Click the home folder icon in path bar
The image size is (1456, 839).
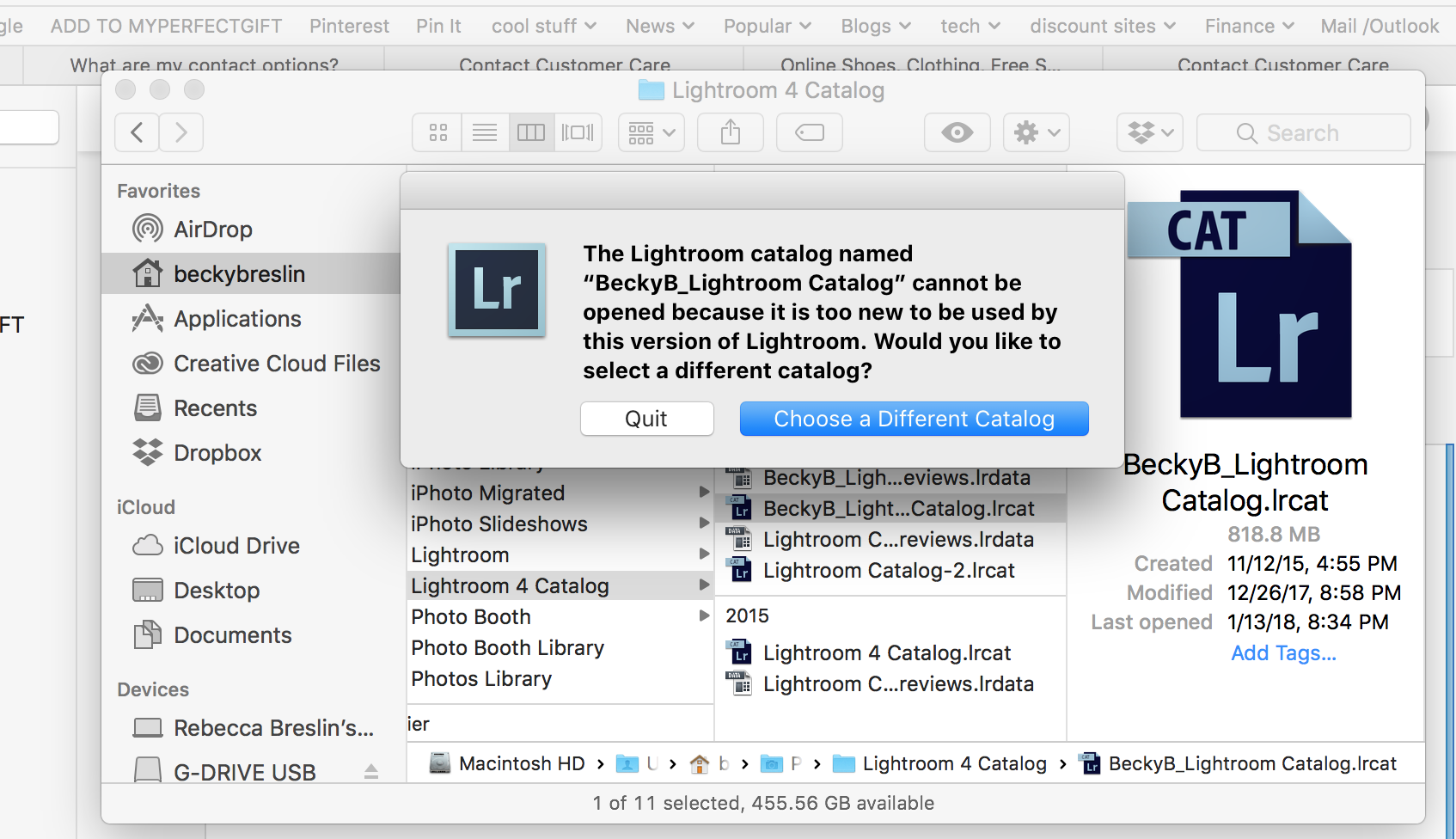[x=700, y=763]
